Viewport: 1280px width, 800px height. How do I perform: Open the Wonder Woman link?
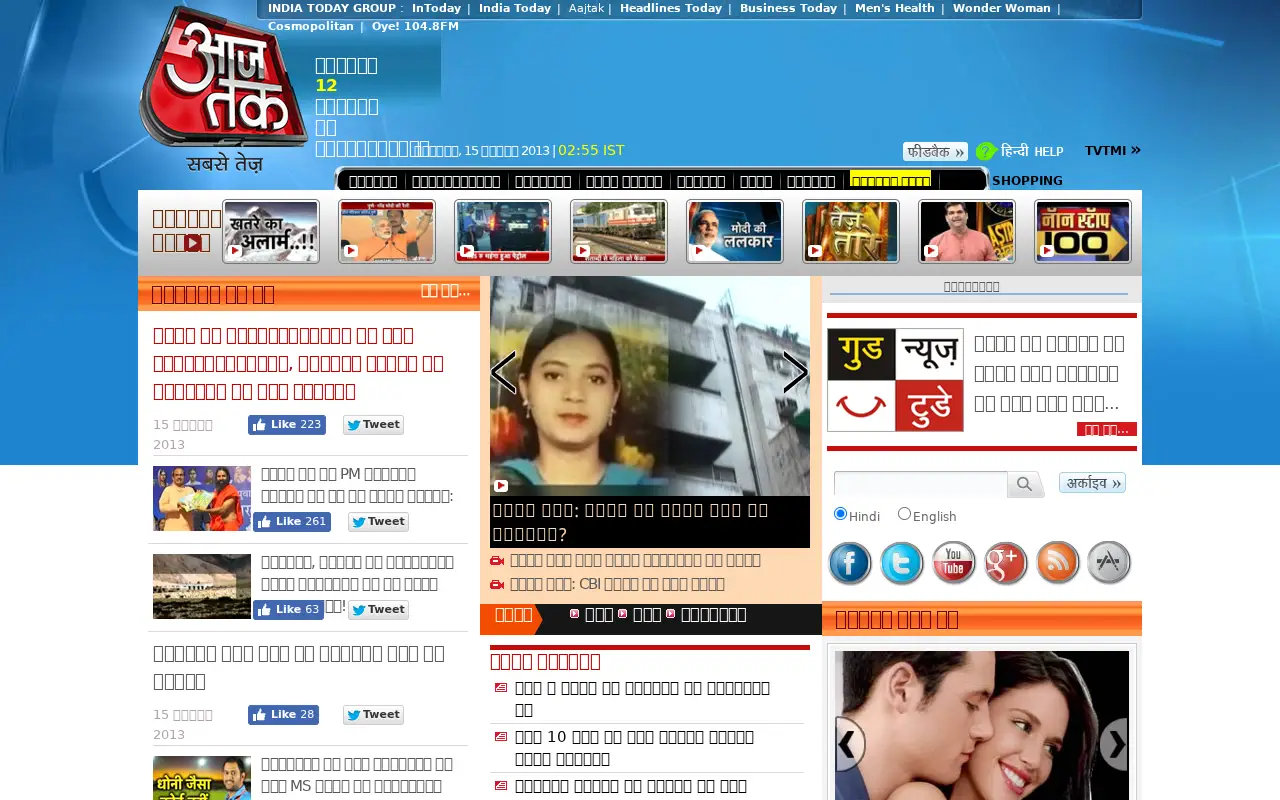click(x=1002, y=8)
